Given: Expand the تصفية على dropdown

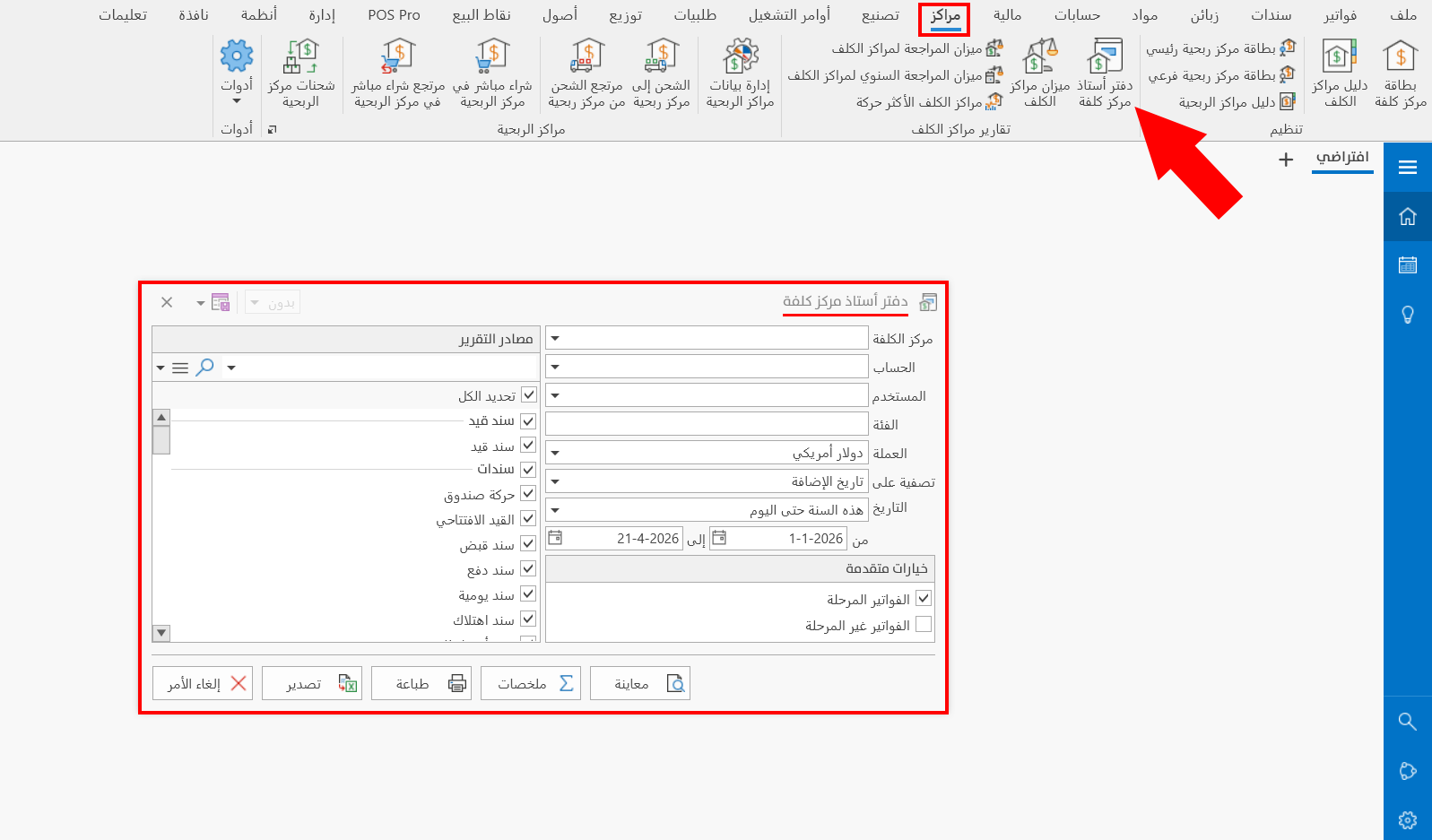Looking at the screenshot, I should coord(555,482).
